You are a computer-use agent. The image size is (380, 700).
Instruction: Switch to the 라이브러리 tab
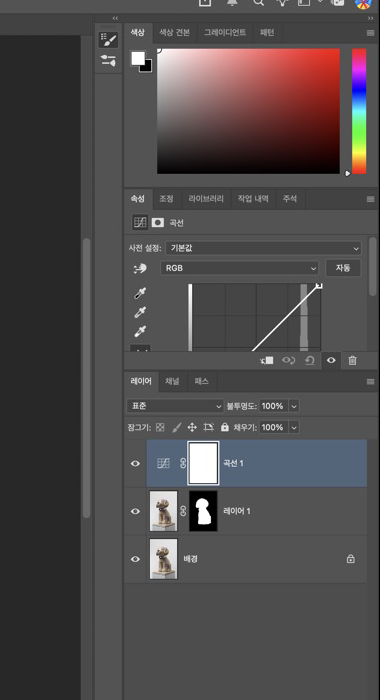click(206, 199)
